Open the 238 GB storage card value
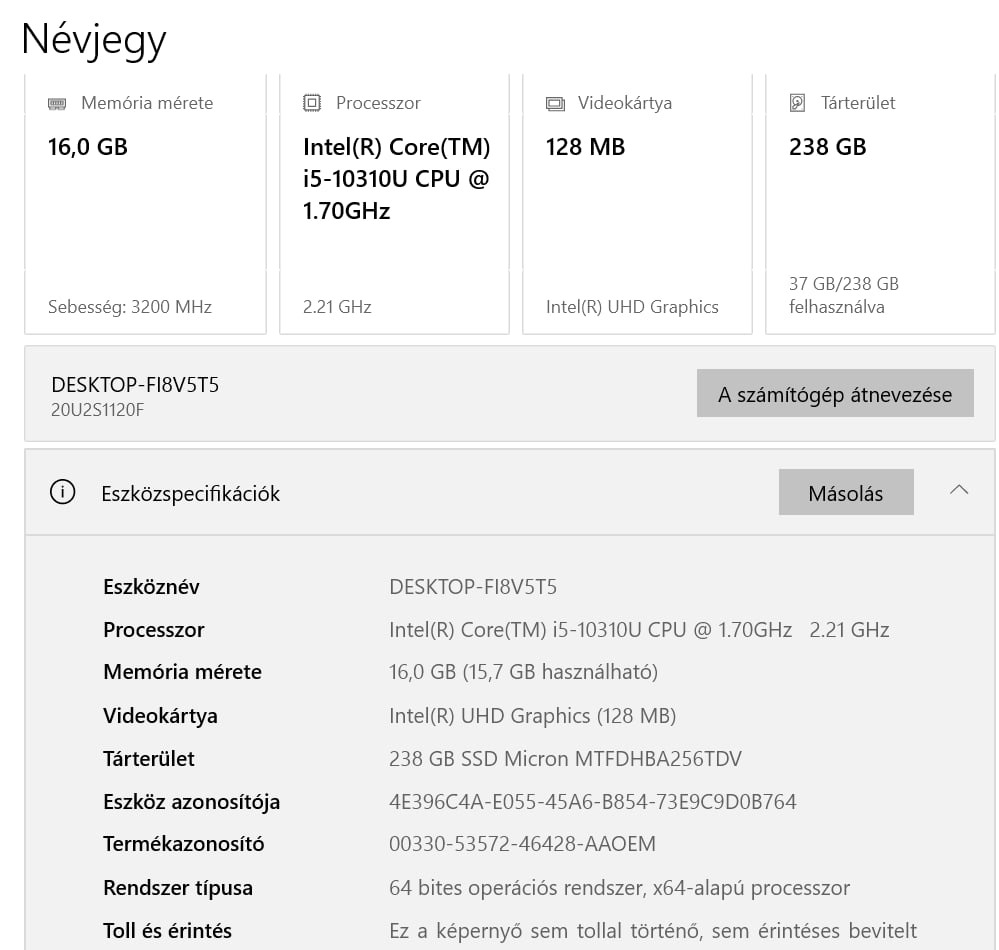999x950 pixels. 827,147
